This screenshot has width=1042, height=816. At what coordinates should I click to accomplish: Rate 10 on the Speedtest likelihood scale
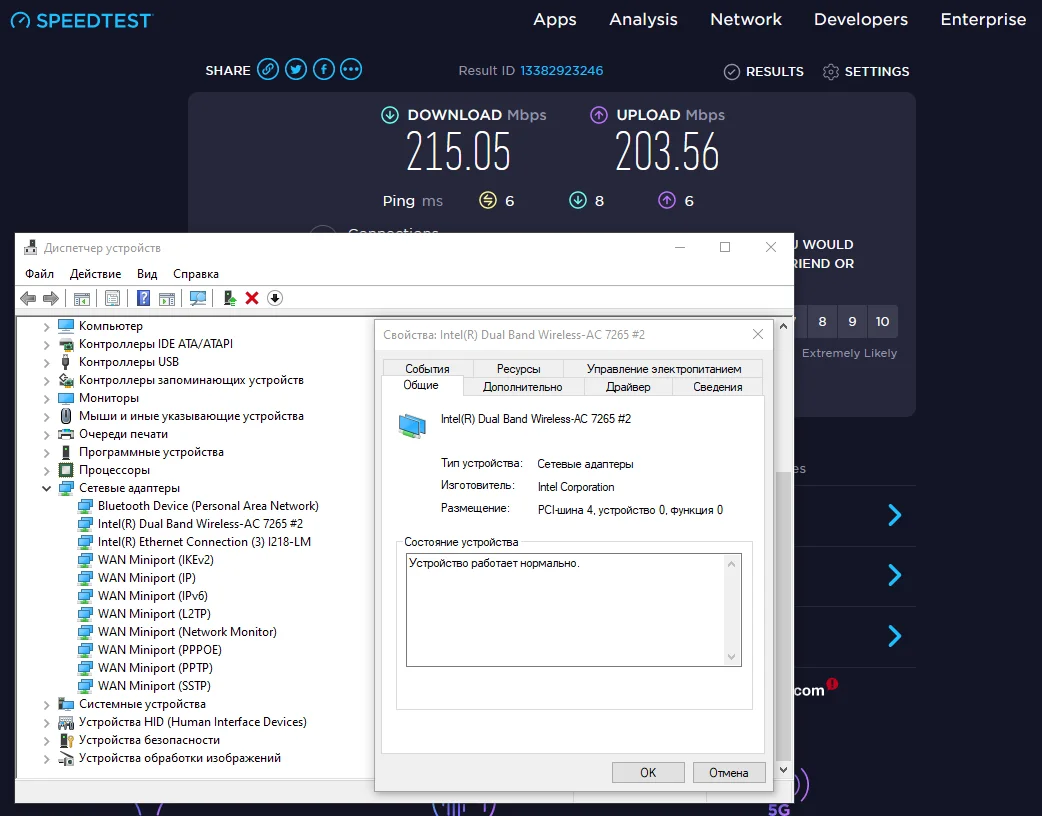tap(883, 322)
